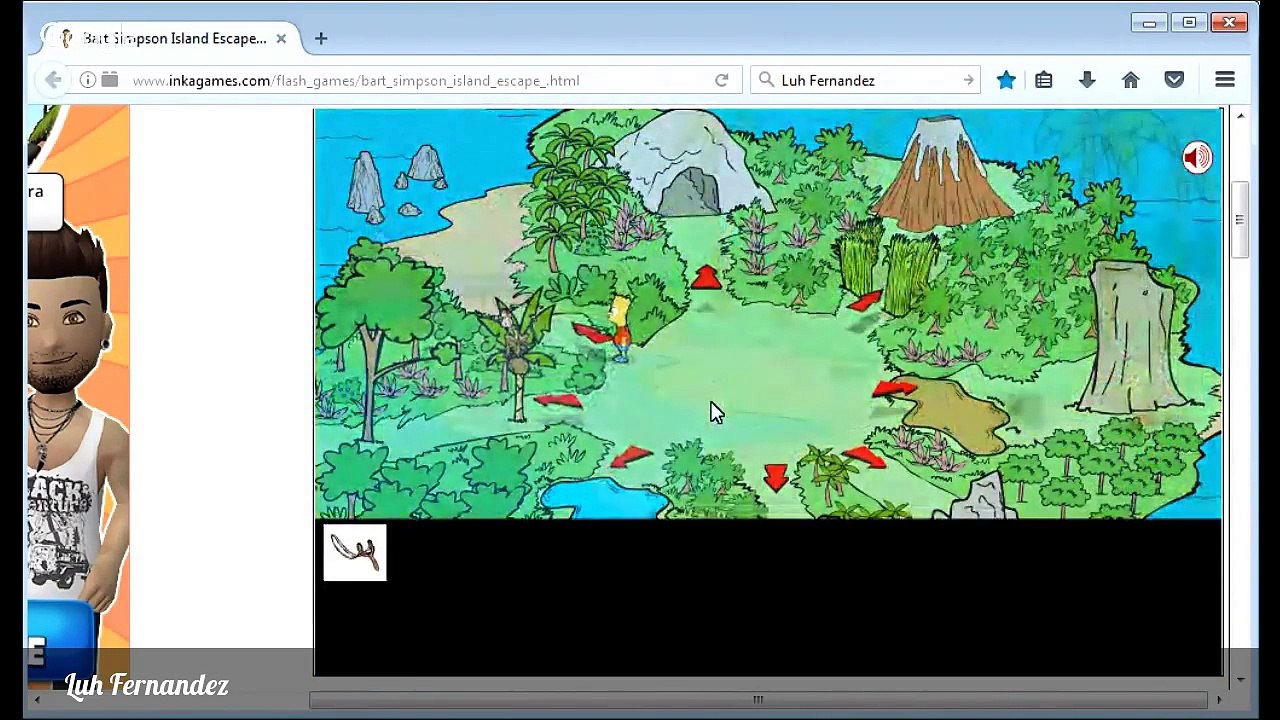This screenshot has height=720, width=1280.
Task: Open the site information icon
Action: (88, 80)
